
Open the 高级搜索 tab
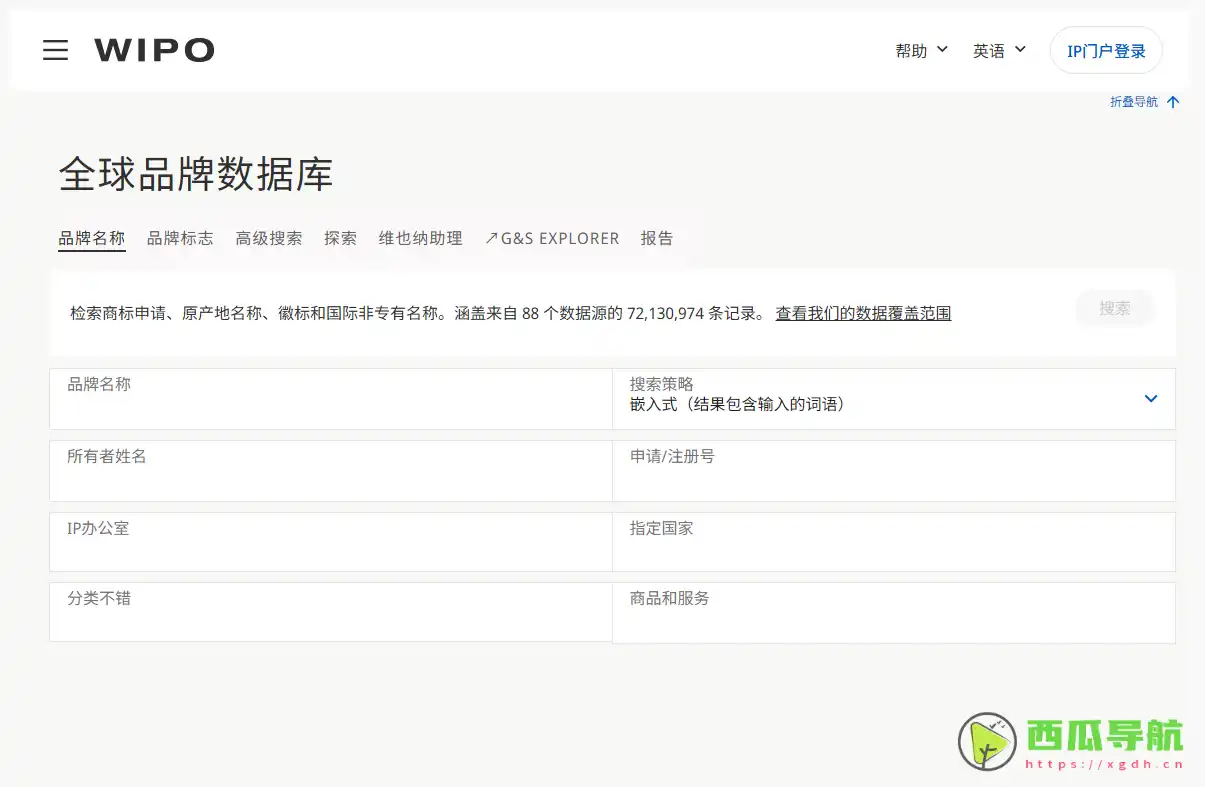click(268, 238)
